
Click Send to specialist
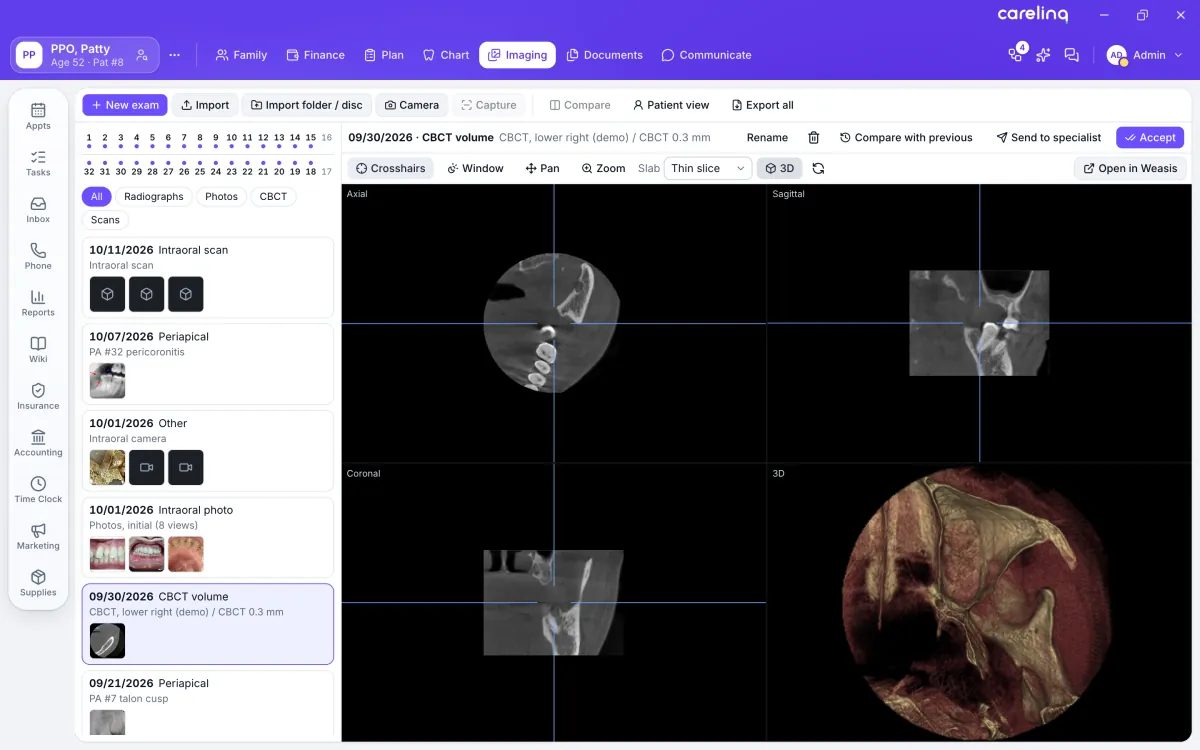[1048, 137]
